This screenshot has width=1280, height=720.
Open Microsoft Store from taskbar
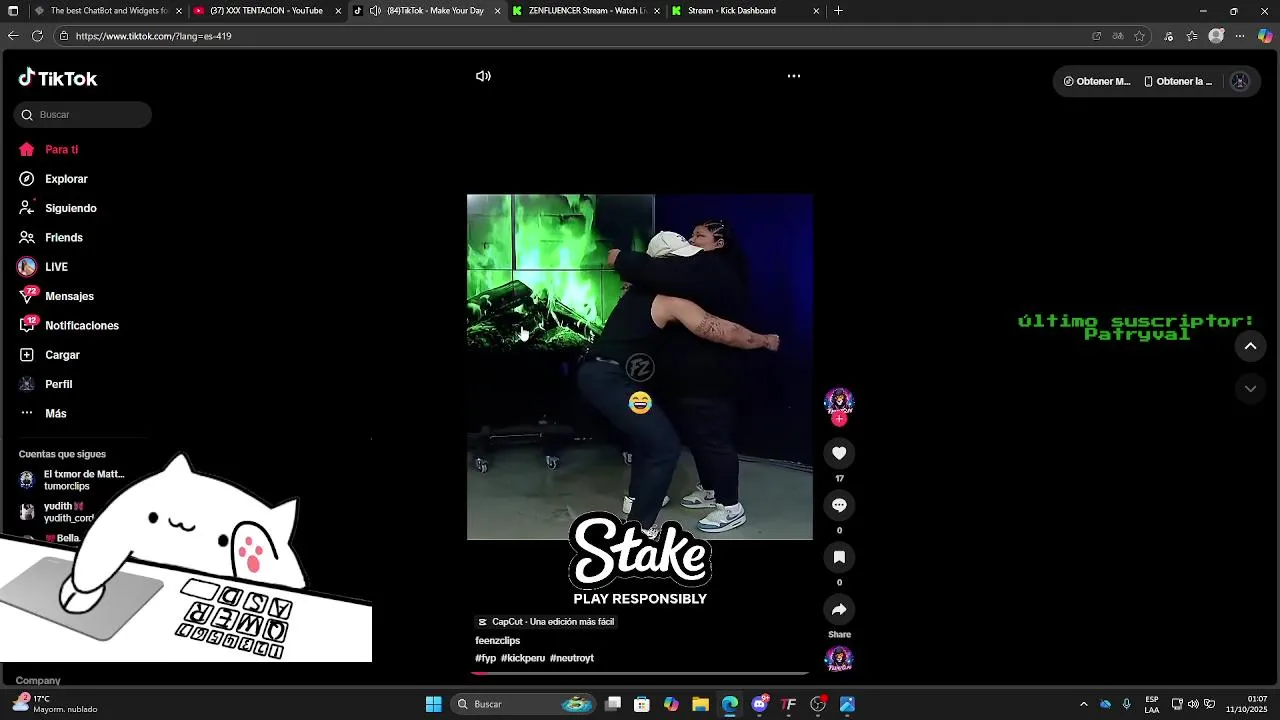tap(642, 704)
